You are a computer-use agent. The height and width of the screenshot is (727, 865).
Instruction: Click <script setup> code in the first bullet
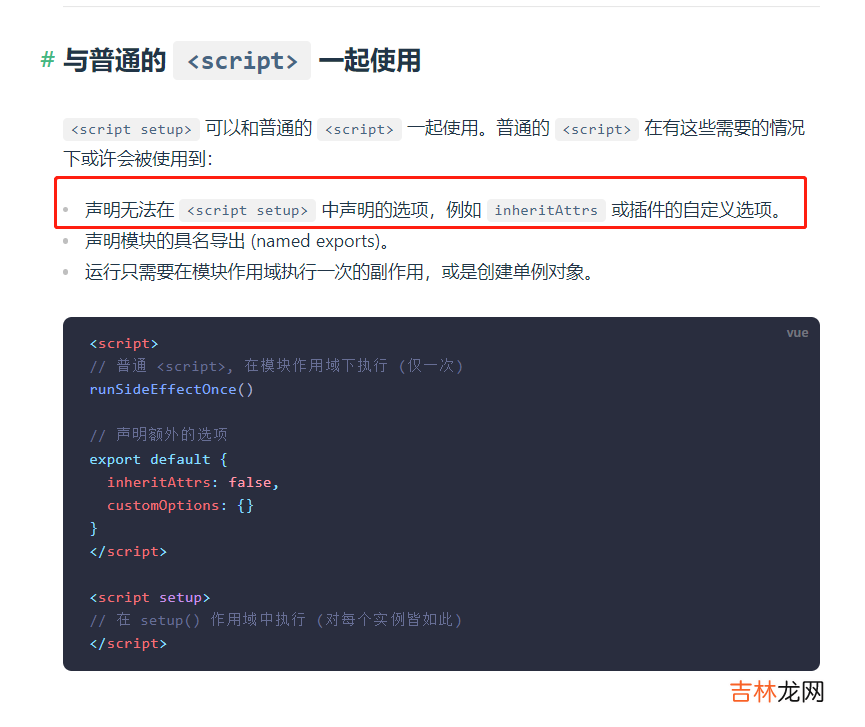pyautogui.click(x=248, y=210)
